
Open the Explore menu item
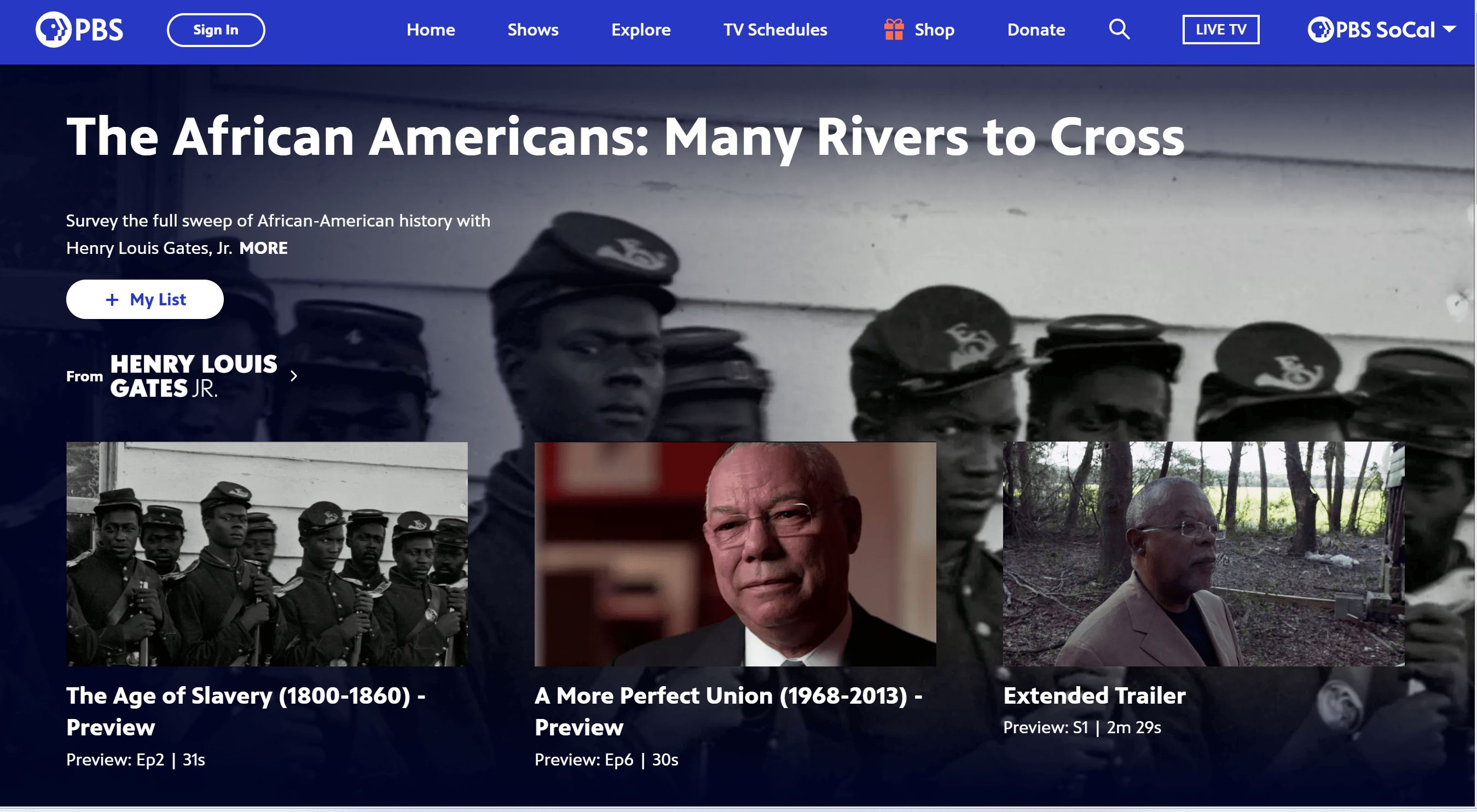point(640,30)
